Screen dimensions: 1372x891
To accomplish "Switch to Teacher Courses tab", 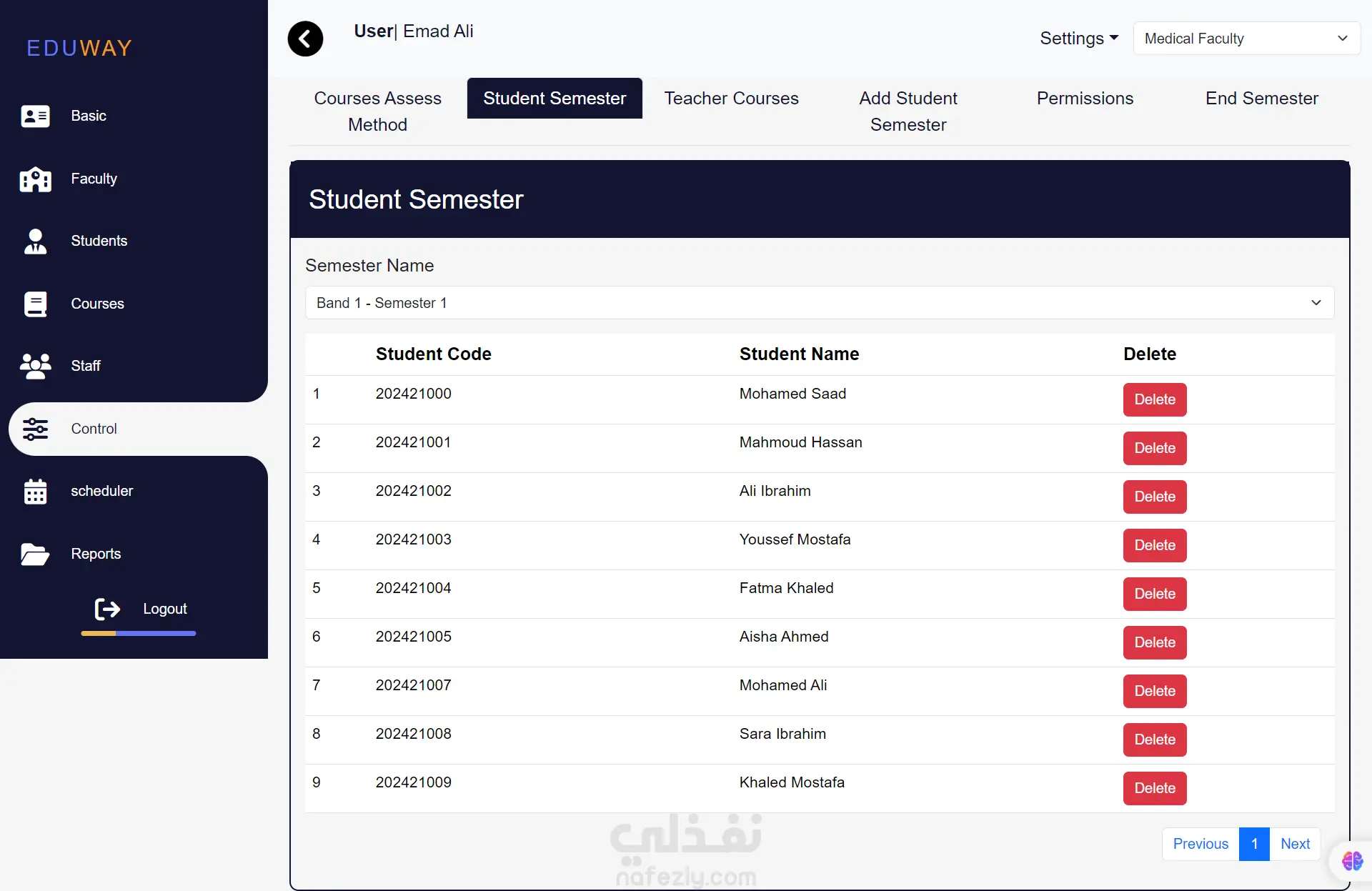I will tap(731, 99).
